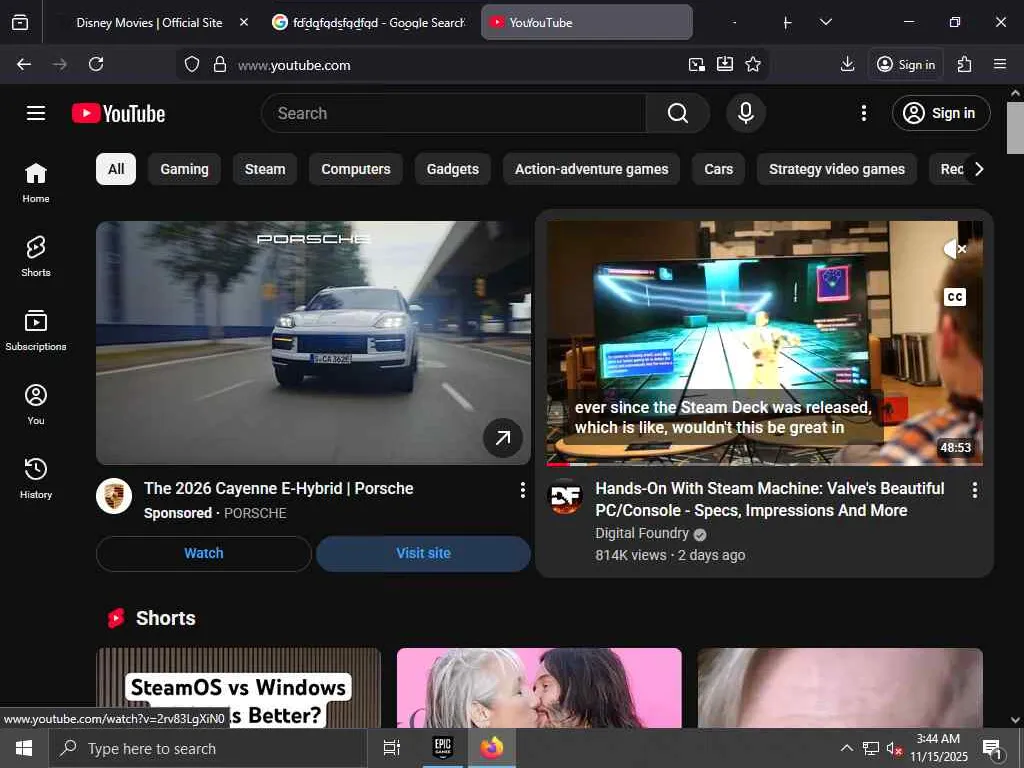The width and height of the screenshot is (1024, 768).
Task: Click the red video preview progress bar
Action: click(x=558, y=464)
